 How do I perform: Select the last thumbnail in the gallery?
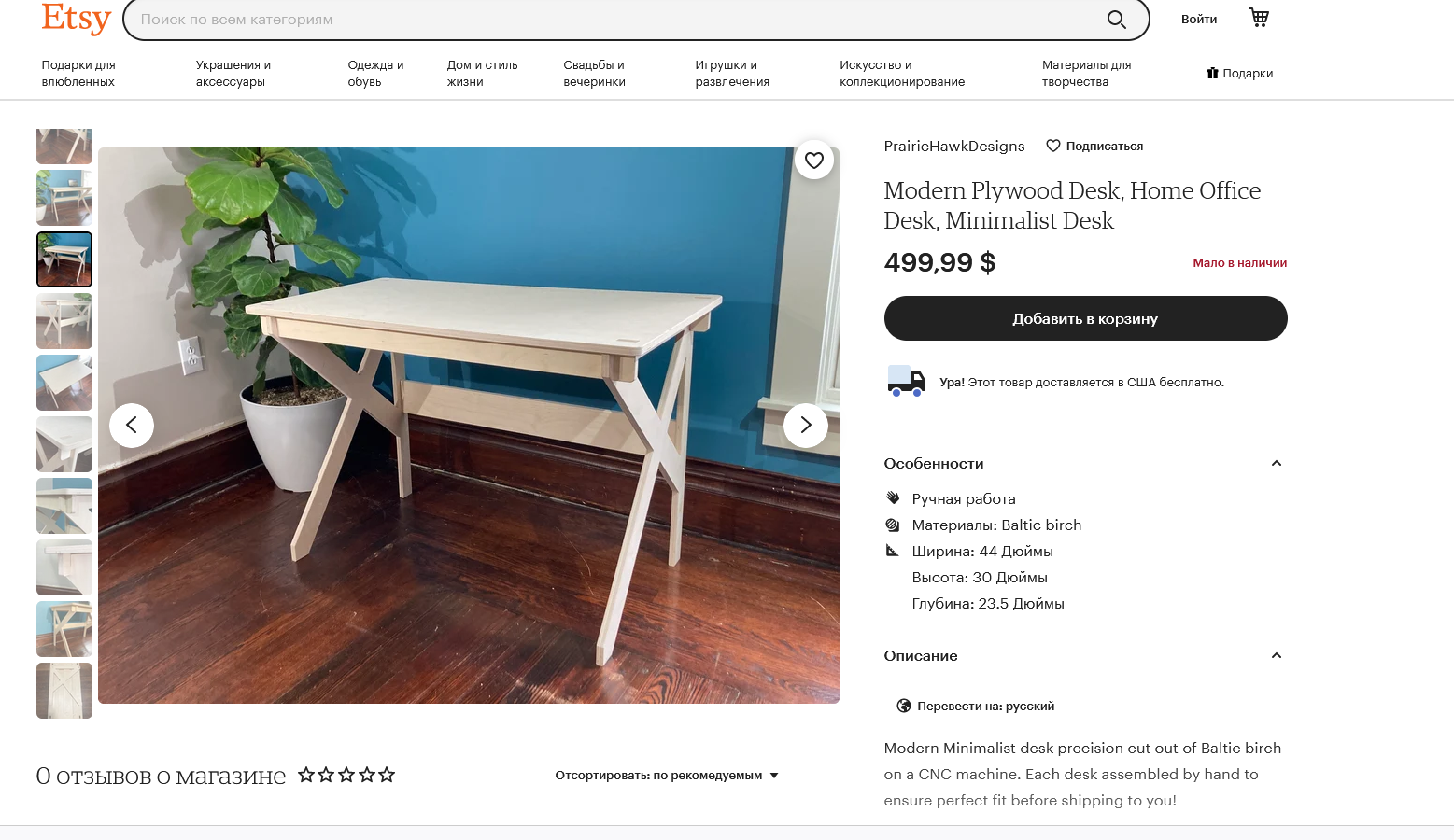point(64,691)
